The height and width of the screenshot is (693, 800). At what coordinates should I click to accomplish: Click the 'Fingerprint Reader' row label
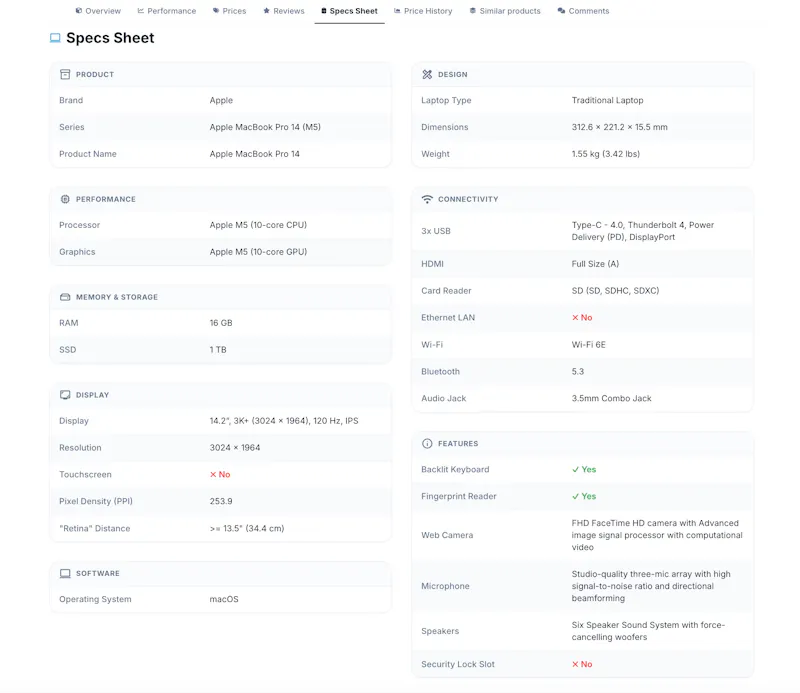459,497
